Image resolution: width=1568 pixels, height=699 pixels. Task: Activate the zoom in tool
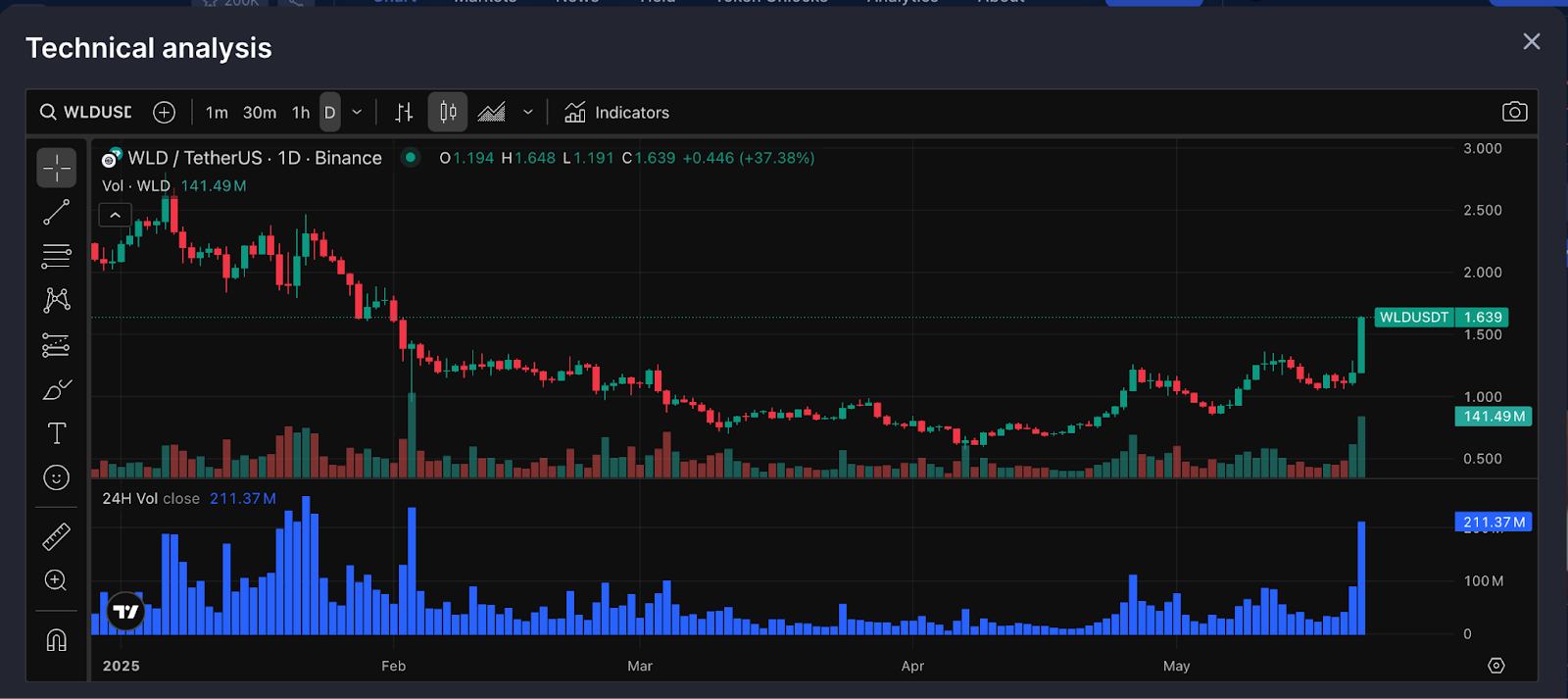(x=57, y=580)
